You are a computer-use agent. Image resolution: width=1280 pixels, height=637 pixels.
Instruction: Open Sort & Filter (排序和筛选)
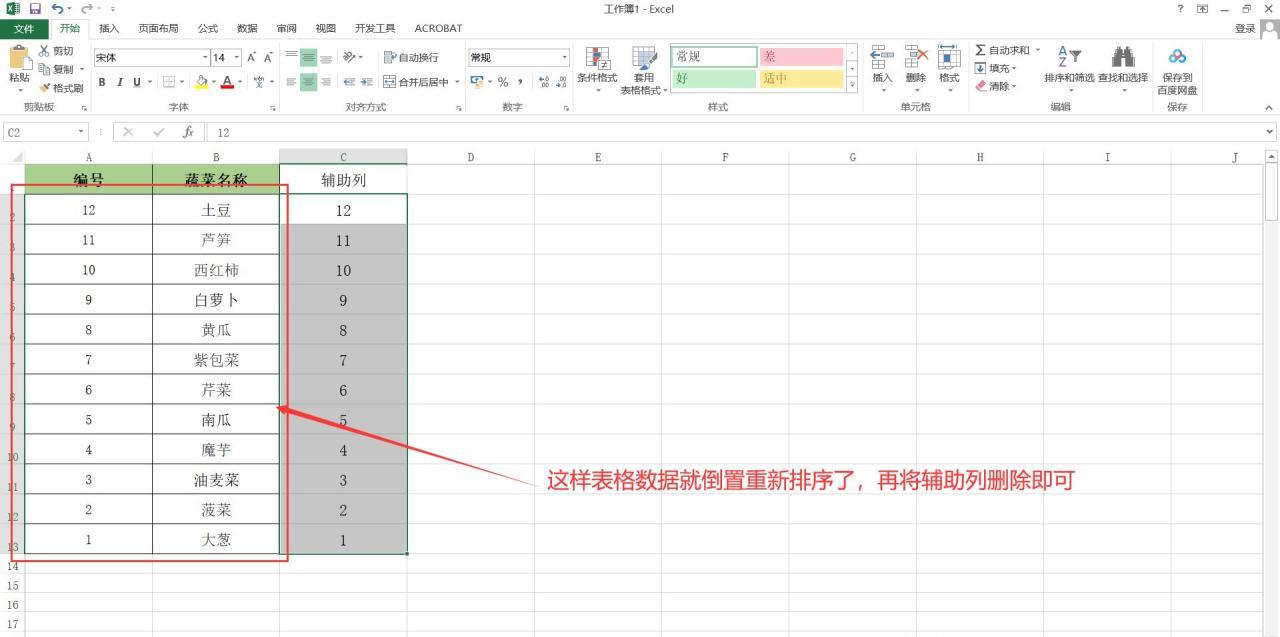pyautogui.click(x=1069, y=68)
